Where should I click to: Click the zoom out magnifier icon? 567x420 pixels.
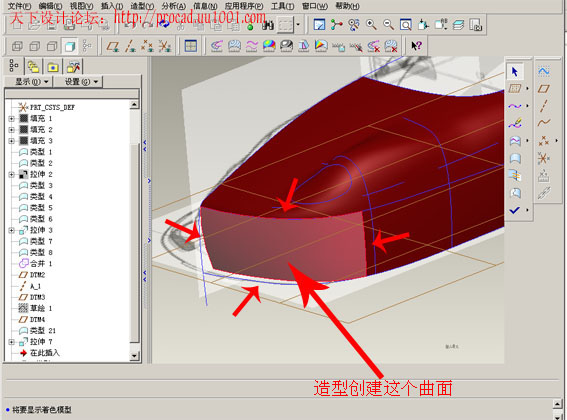click(388, 25)
